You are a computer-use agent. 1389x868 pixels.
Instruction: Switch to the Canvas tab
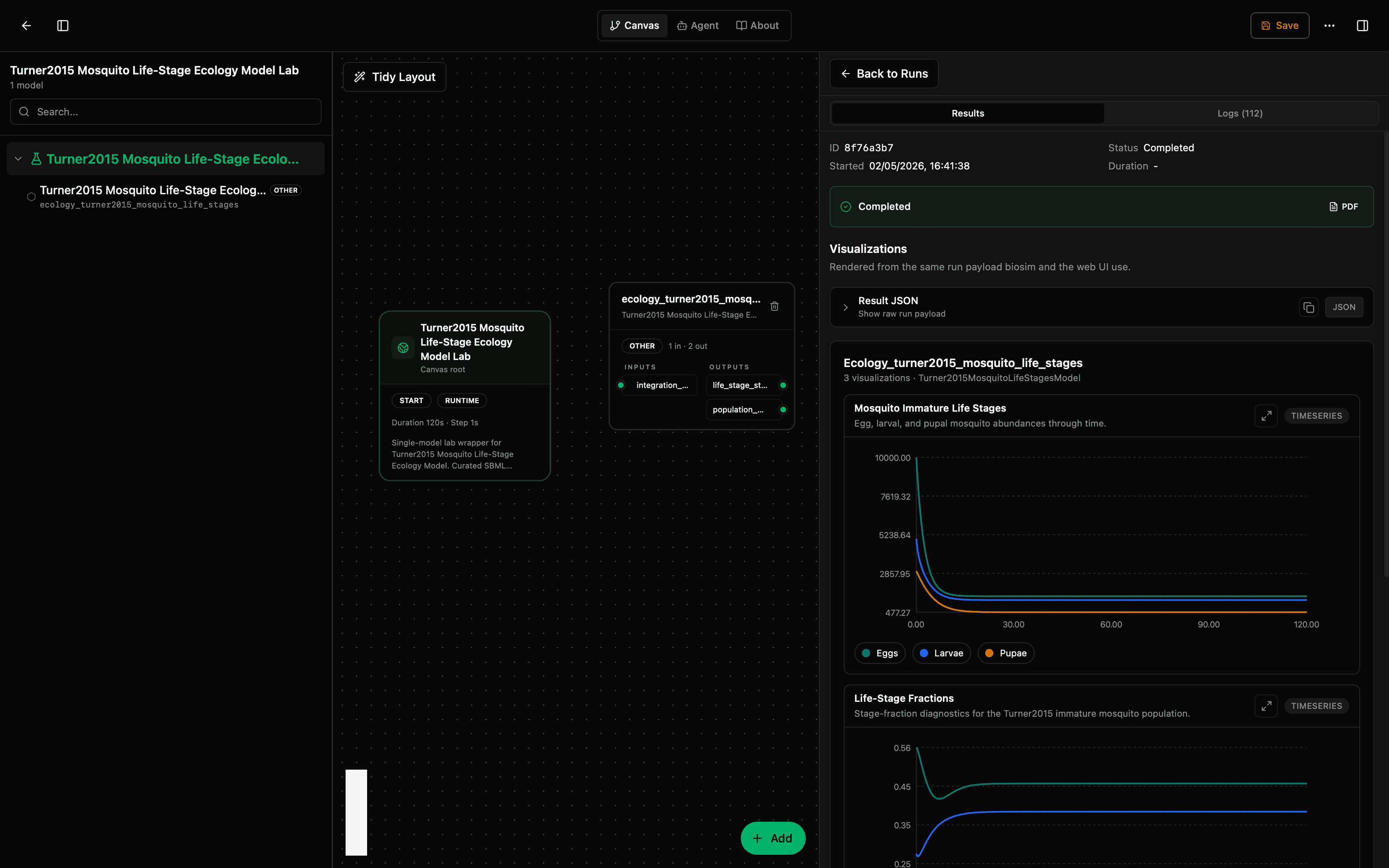coord(634,25)
